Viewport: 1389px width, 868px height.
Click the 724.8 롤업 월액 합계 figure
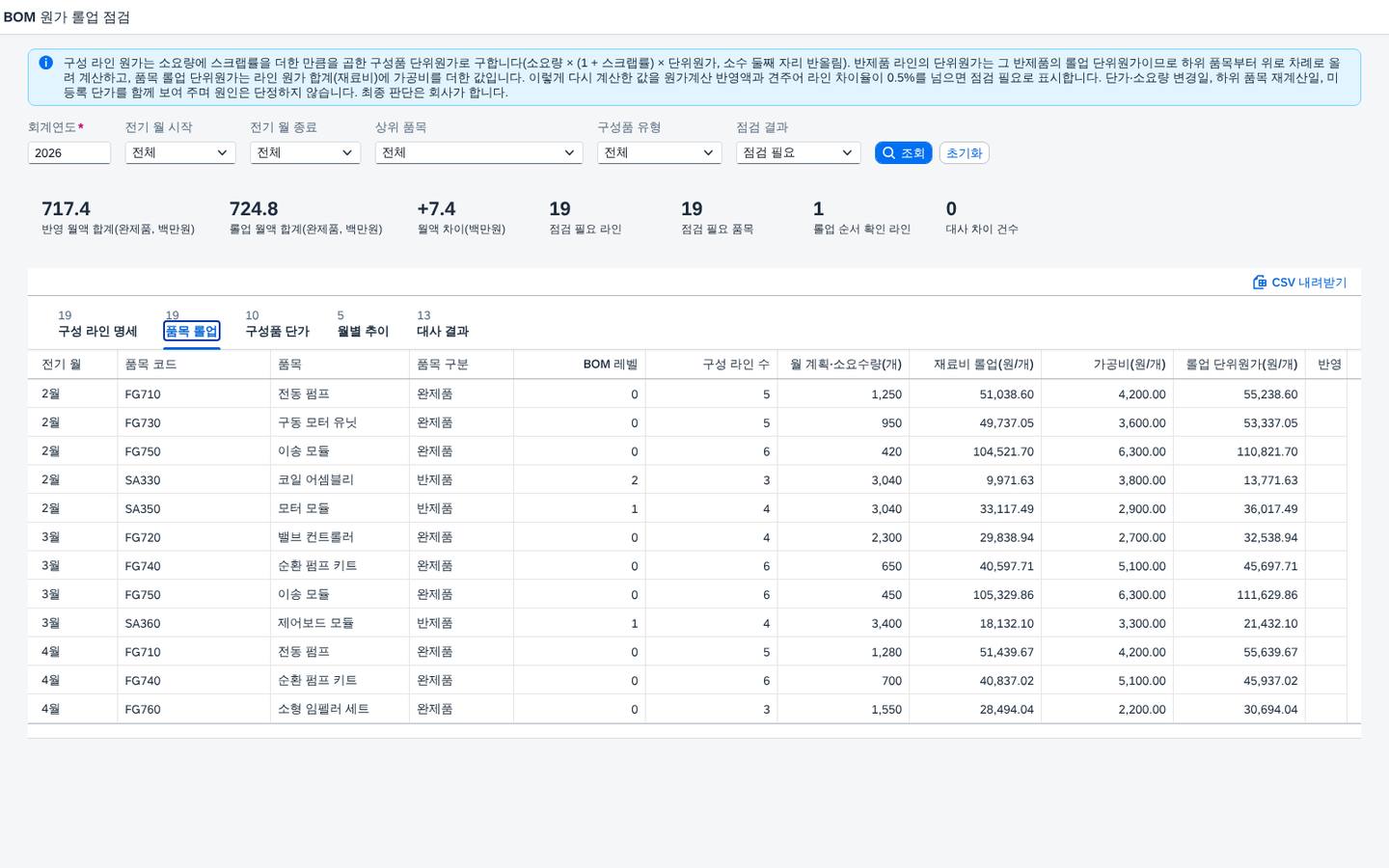click(254, 209)
